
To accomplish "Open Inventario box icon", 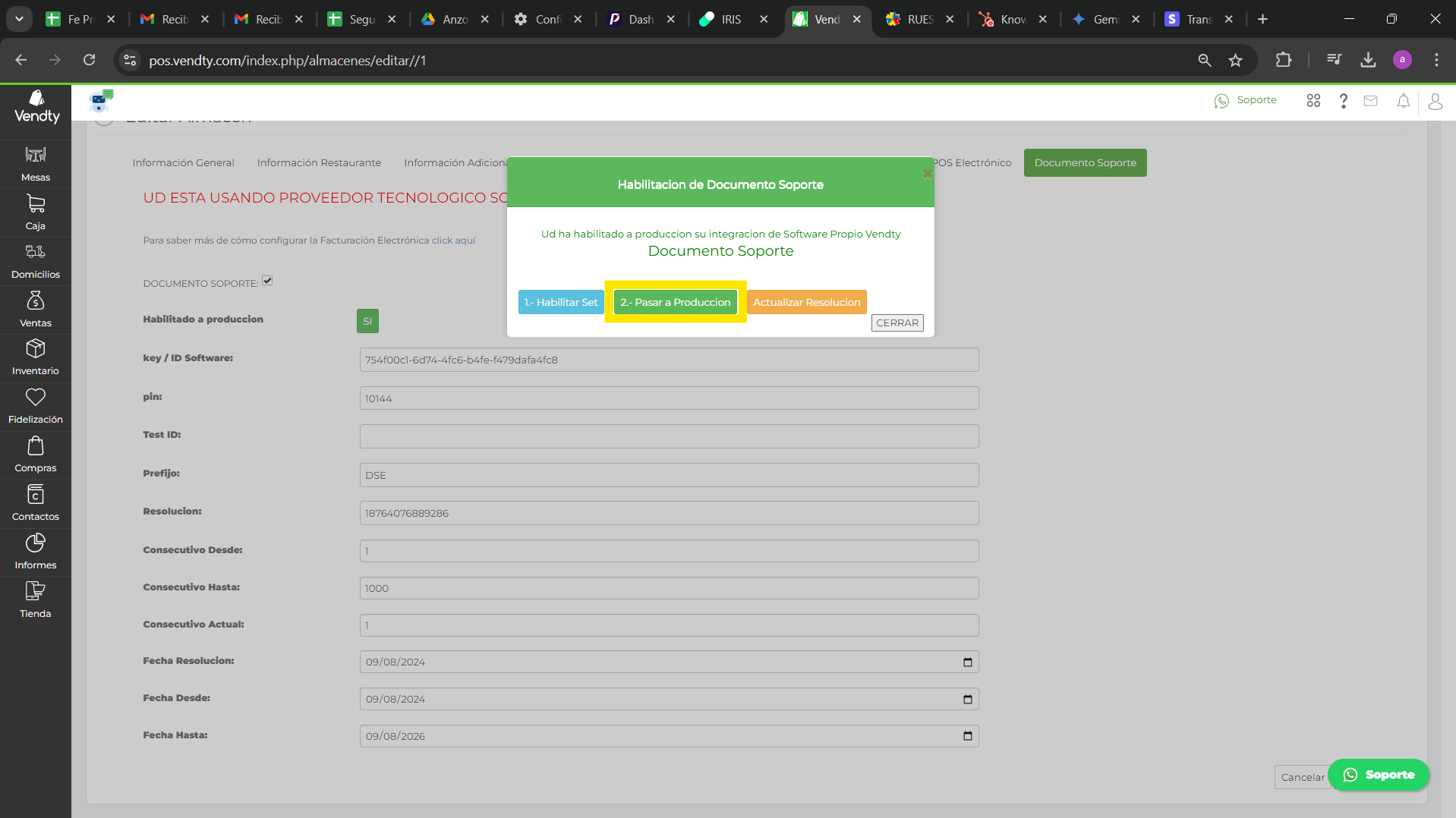I will 36,348.
